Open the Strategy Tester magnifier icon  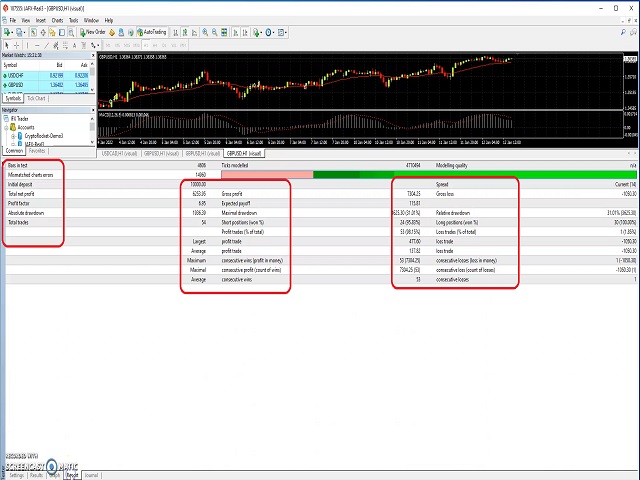[71, 32]
